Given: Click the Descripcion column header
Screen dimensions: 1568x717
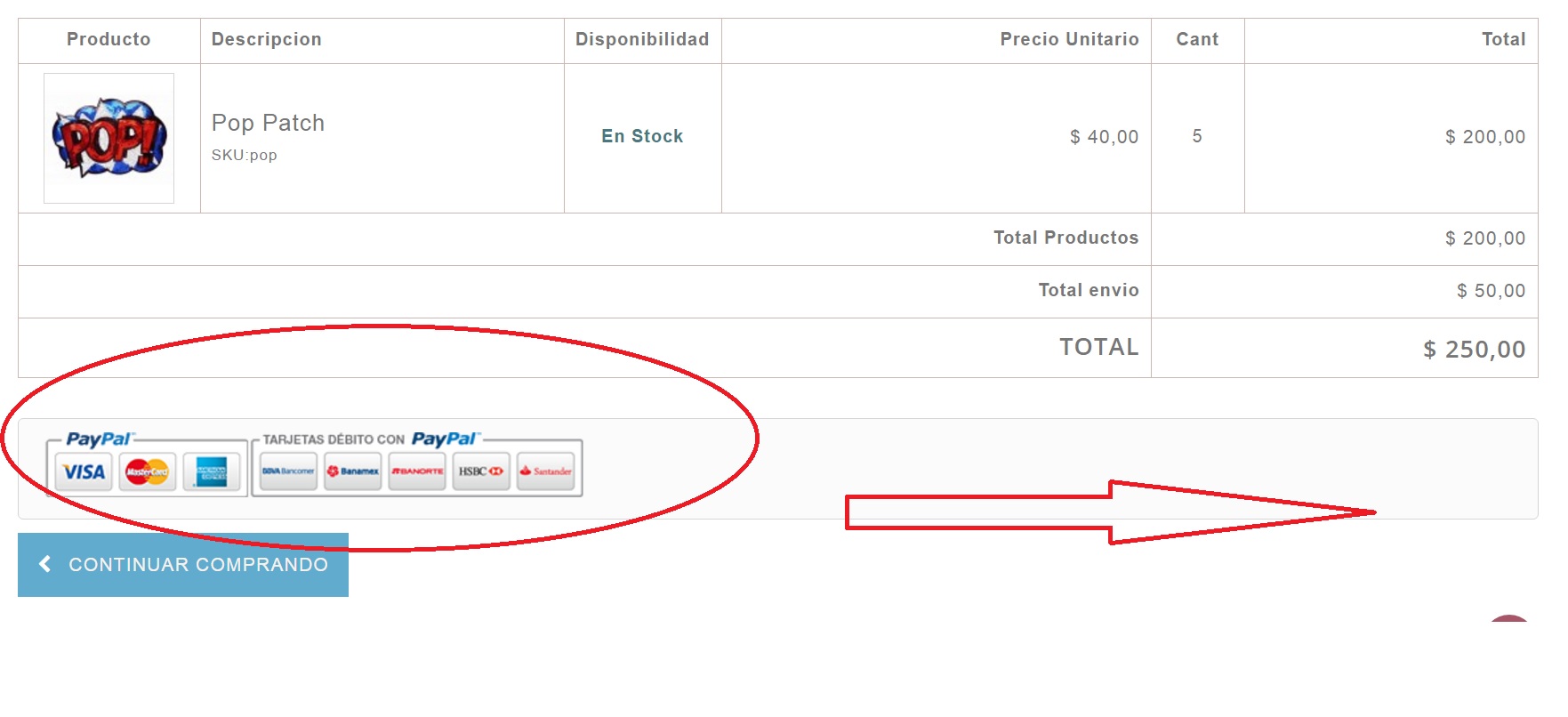Looking at the screenshot, I should pyautogui.click(x=267, y=39).
